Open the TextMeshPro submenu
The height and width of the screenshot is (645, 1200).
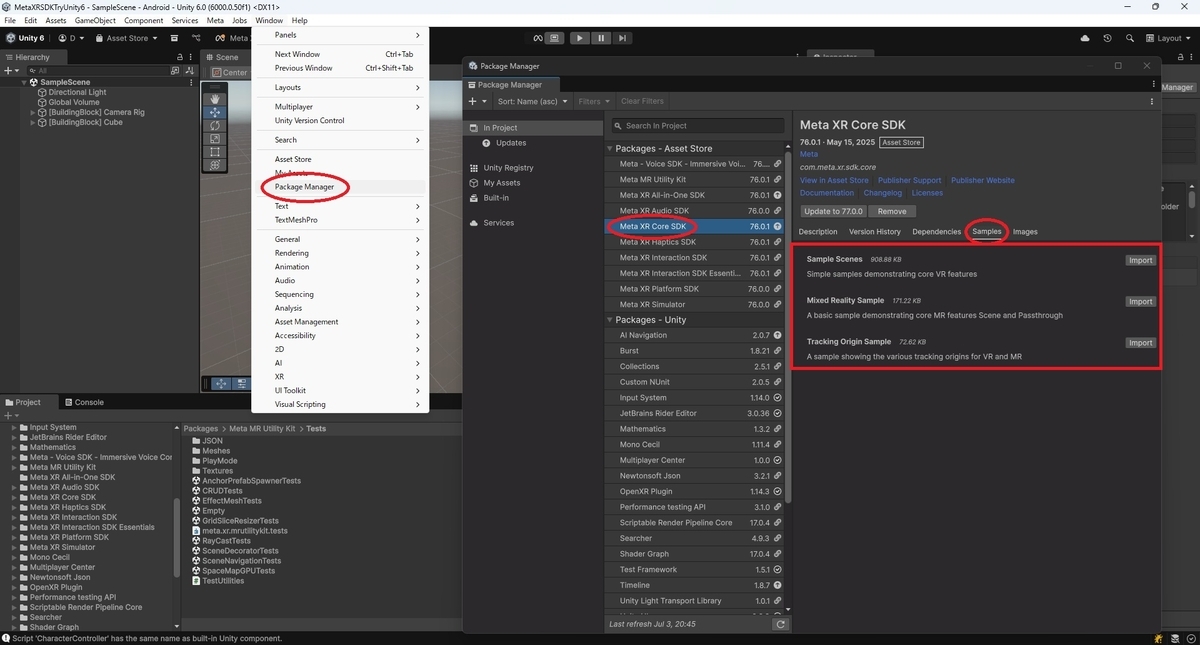[x=339, y=219]
